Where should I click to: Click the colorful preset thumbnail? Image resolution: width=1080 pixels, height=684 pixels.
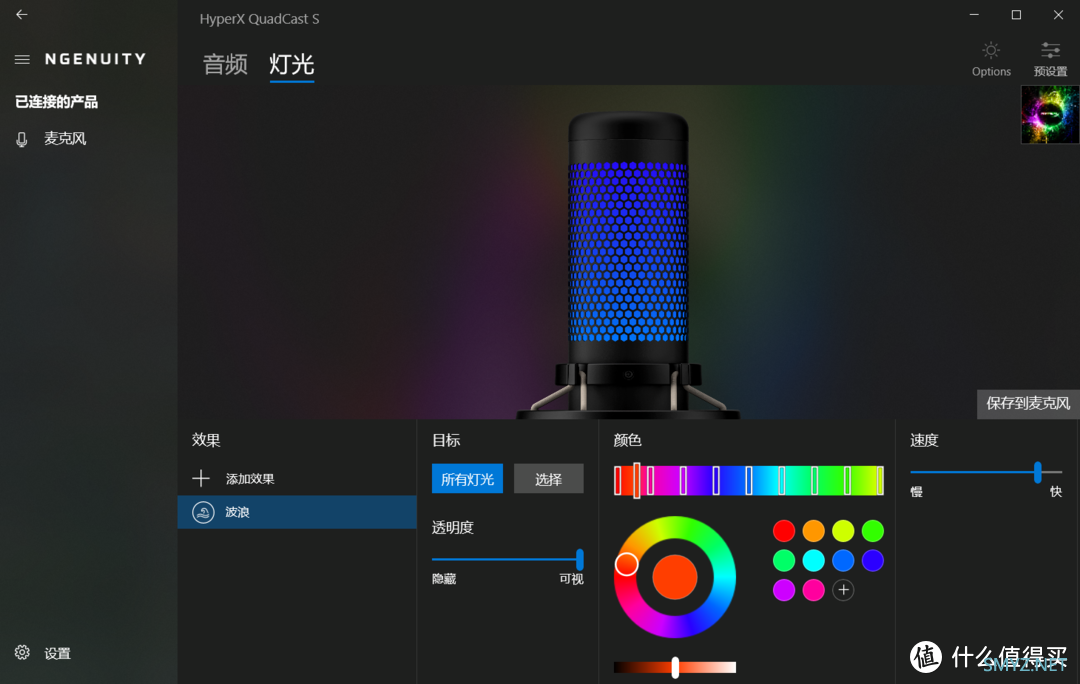pos(1050,114)
